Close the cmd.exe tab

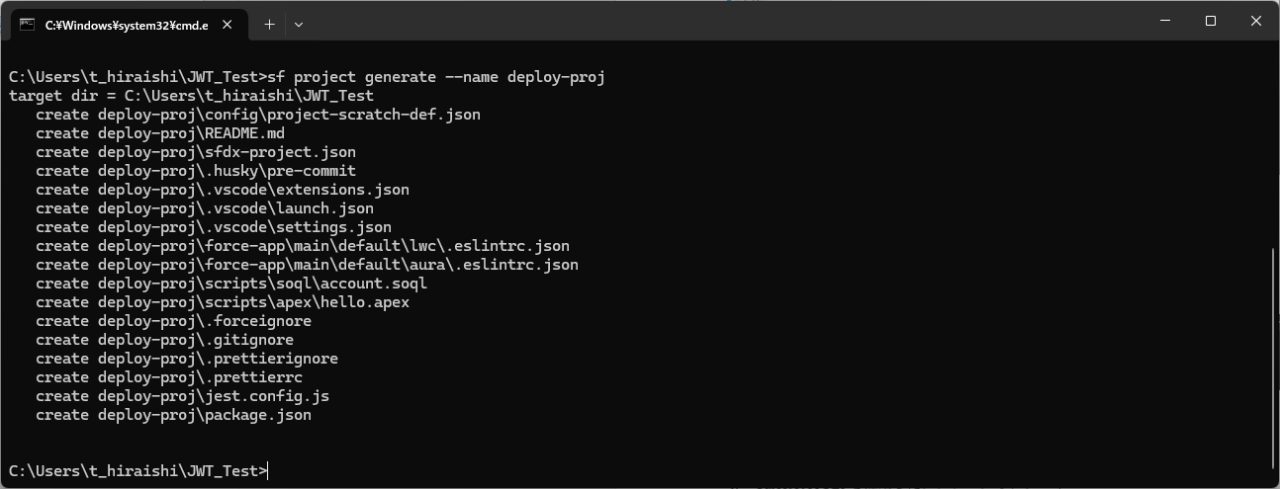point(228,25)
